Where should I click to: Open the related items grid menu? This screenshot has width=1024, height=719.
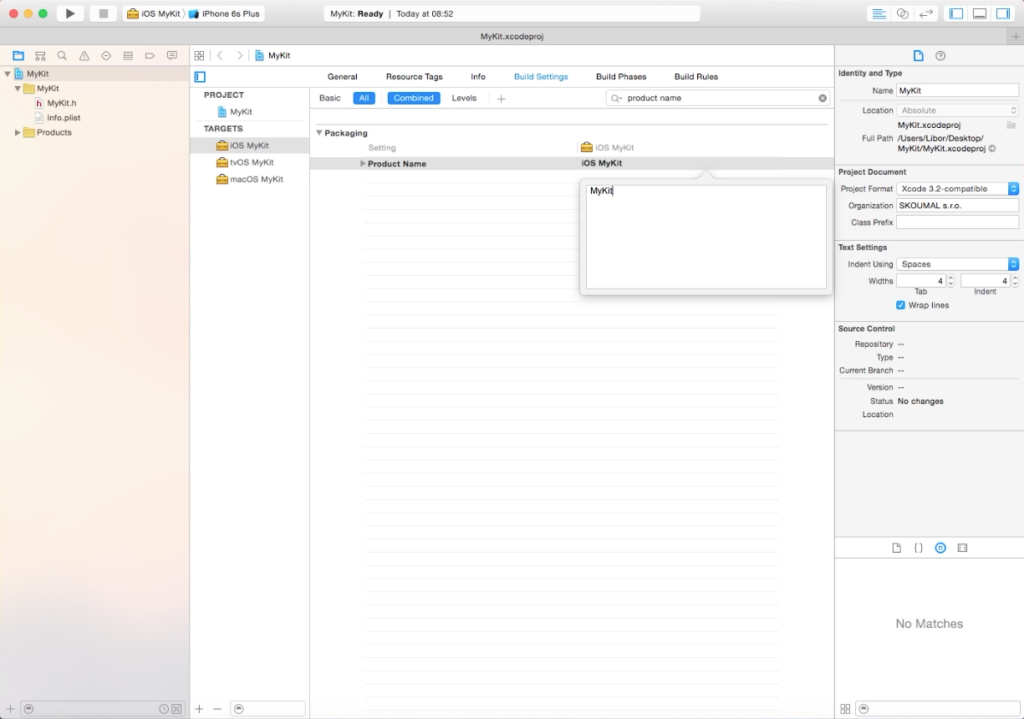[199, 56]
